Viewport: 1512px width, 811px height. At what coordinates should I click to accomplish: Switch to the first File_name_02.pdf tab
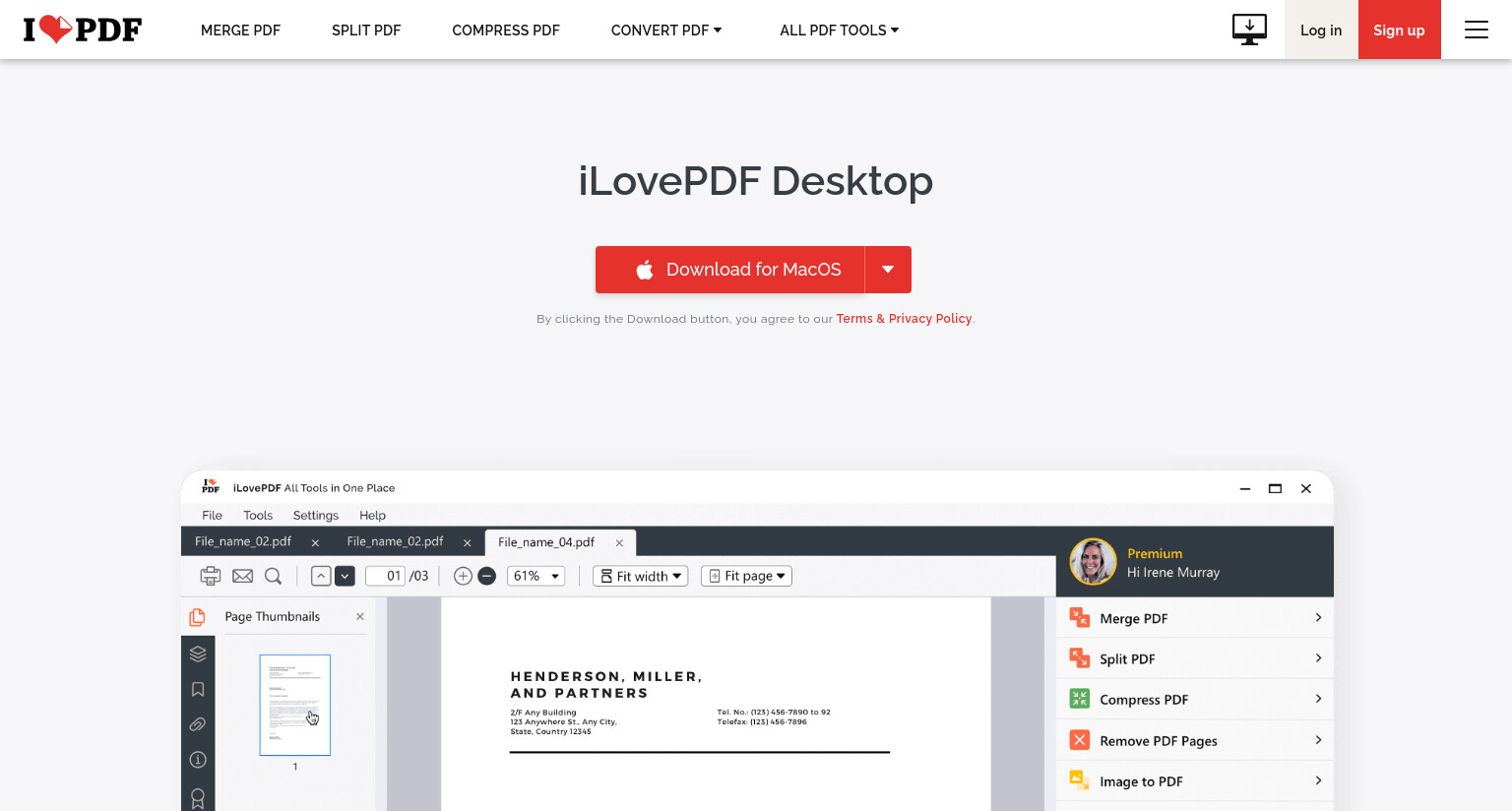coord(243,541)
